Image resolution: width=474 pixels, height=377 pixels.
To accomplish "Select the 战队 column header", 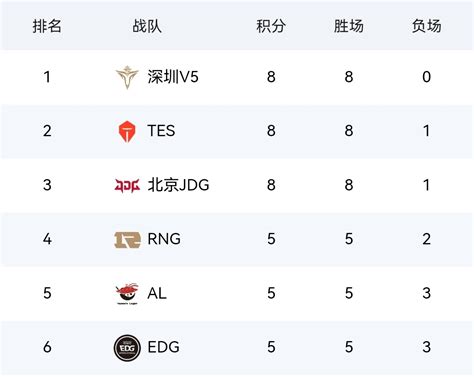I will pos(147,26).
